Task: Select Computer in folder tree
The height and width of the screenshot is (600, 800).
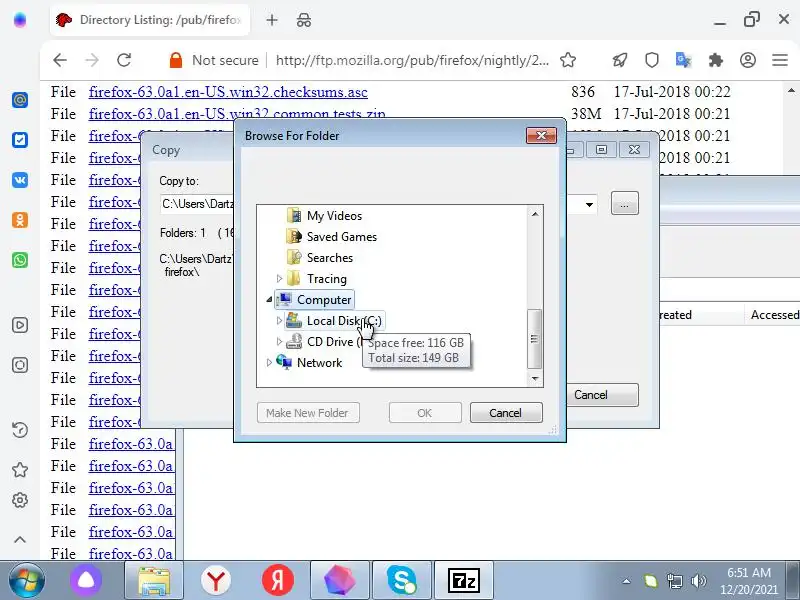Action: click(x=324, y=299)
